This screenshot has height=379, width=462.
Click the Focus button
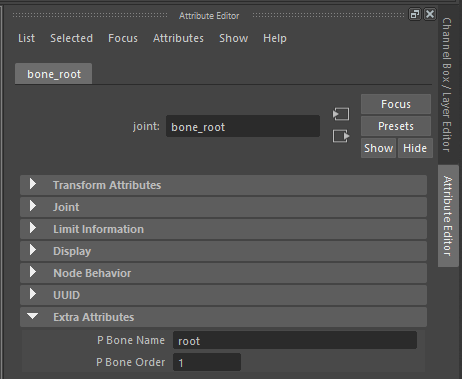tap(396, 104)
